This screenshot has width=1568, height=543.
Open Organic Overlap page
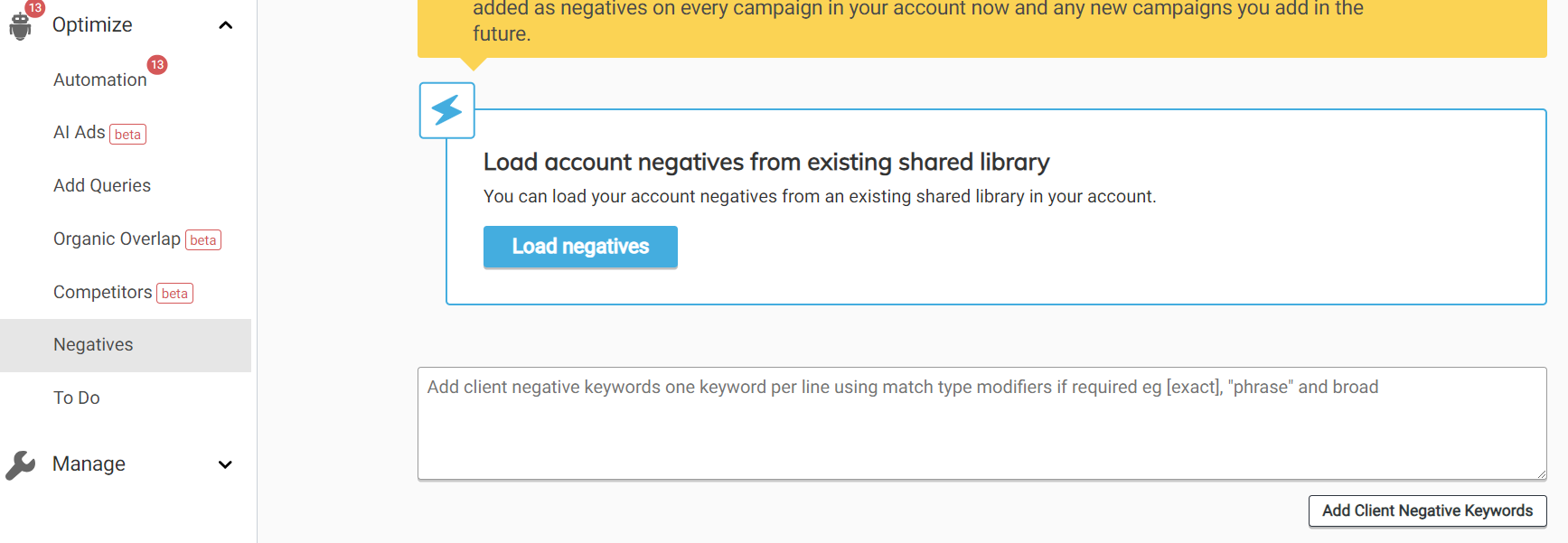tap(117, 239)
